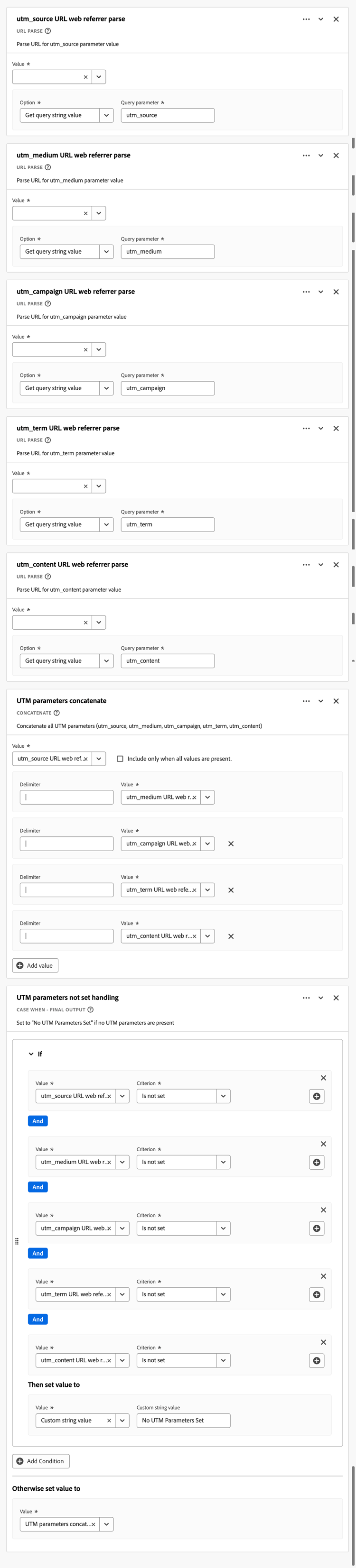This screenshot has width=356, height=1568.
Task: Add subcondition via plus icon on utm_source row
Action: (317, 1096)
